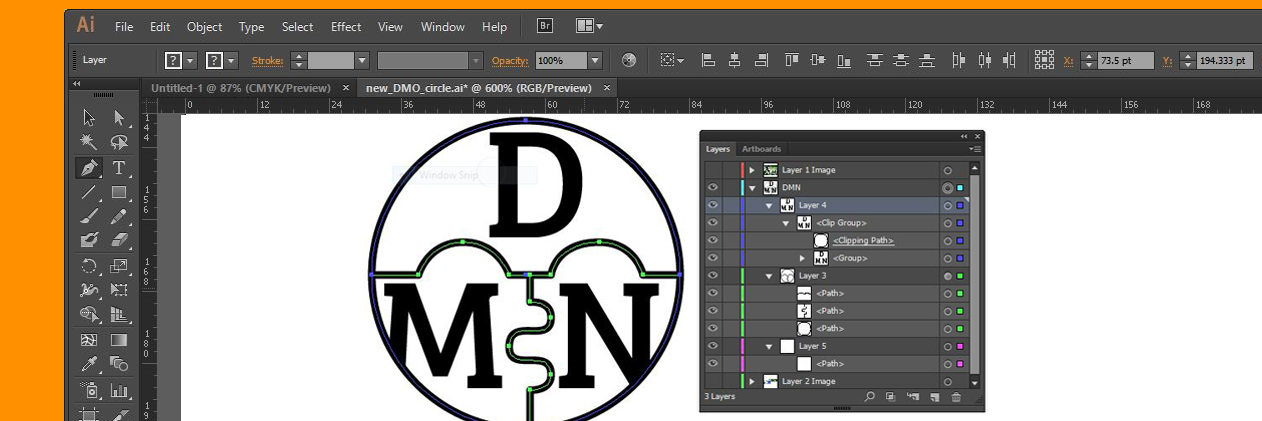
Task: Select the Perspective Grid tool
Action: click(119, 314)
